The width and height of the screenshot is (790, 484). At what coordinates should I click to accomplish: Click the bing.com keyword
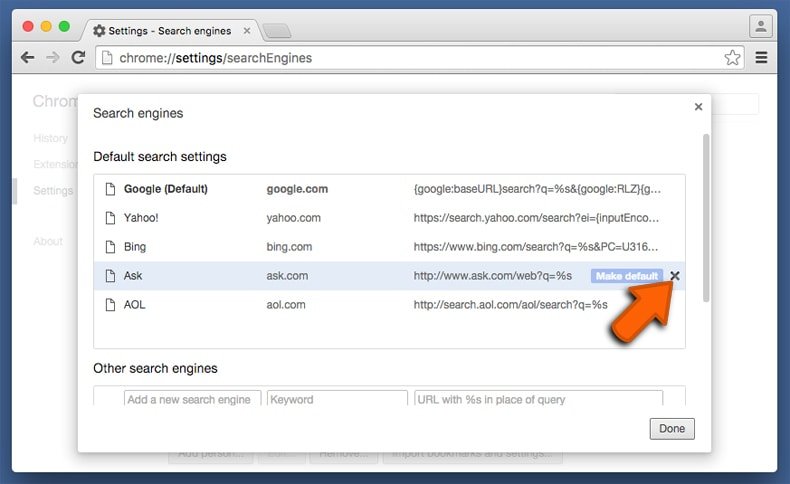[x=289, y=247]
